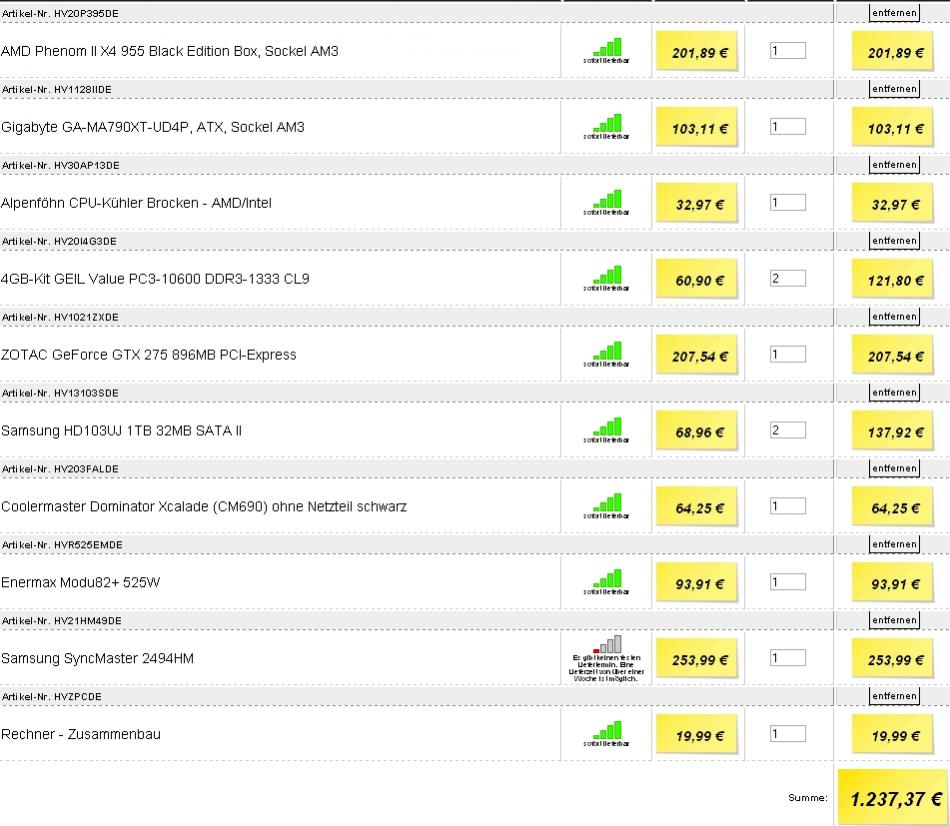This screenshot has width=950, height=826.
Task: Remove article HV20I4G3DE with entfernen button
Action: click(894, 241)
